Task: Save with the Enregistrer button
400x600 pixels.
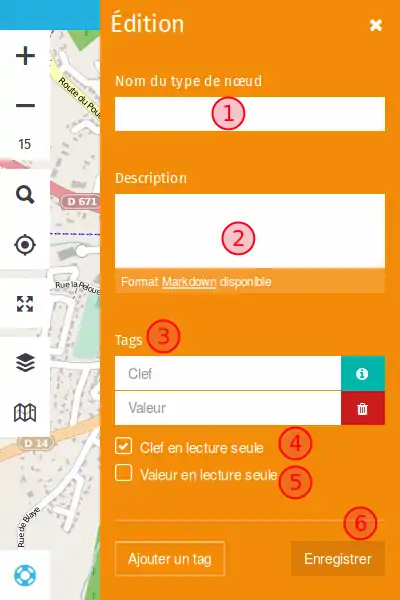Action: coord(338,559)
